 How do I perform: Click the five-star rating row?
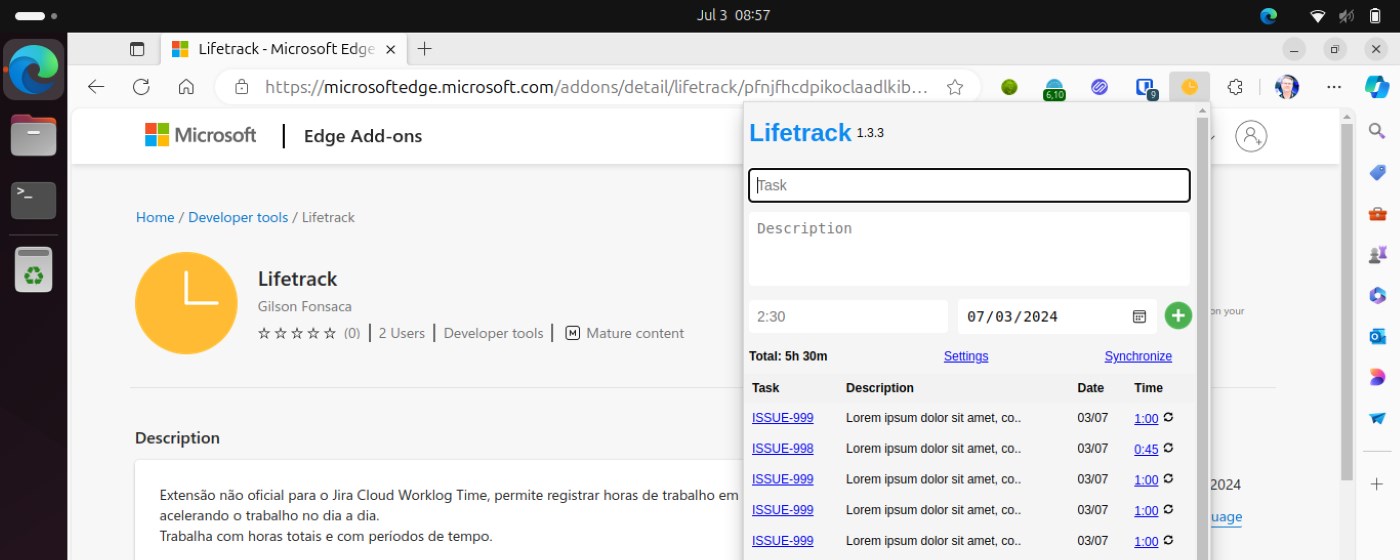point(297,333)
